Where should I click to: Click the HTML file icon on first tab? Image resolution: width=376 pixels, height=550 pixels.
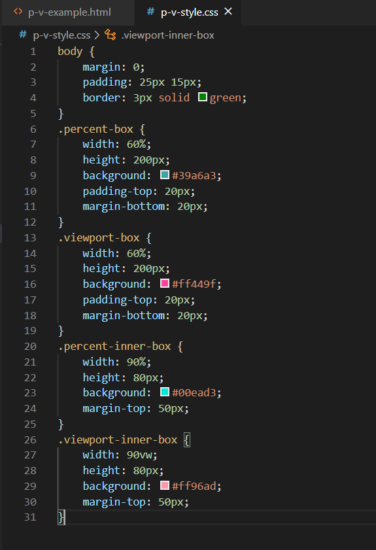[18, 12]
